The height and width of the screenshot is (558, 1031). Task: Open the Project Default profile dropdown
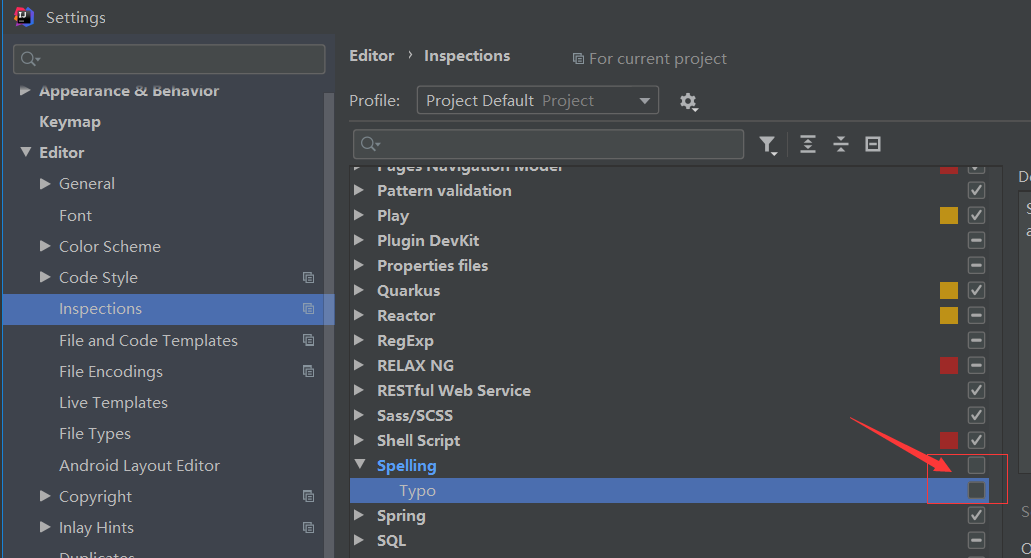click(x=537, y=100)
